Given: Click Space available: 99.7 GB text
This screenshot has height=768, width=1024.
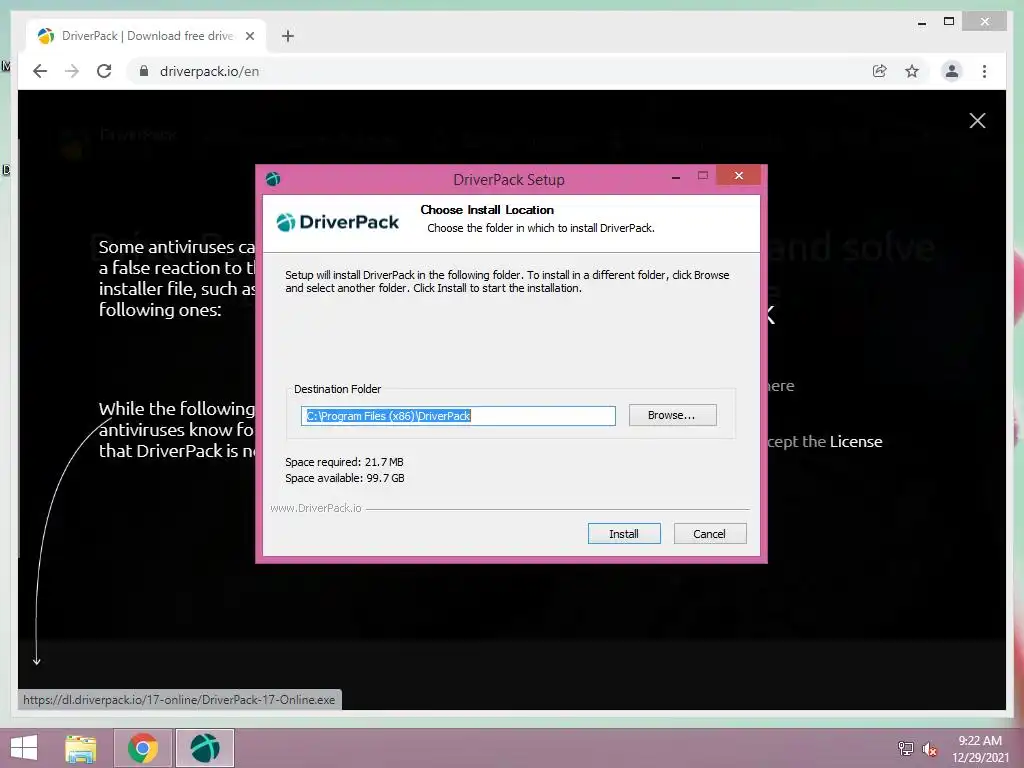Looking at the screenshot, I should (345, 478).
